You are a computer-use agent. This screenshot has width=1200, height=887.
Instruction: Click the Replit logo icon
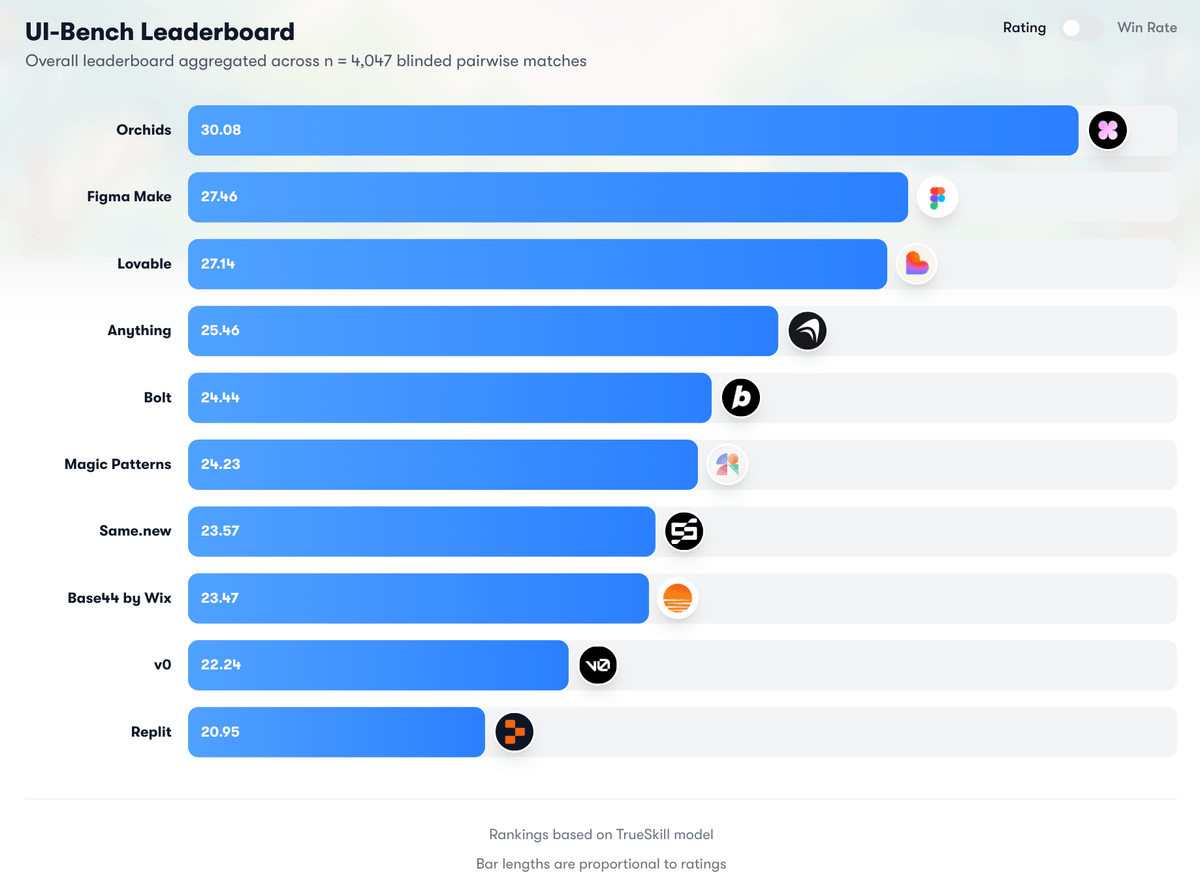click(514, 732)
